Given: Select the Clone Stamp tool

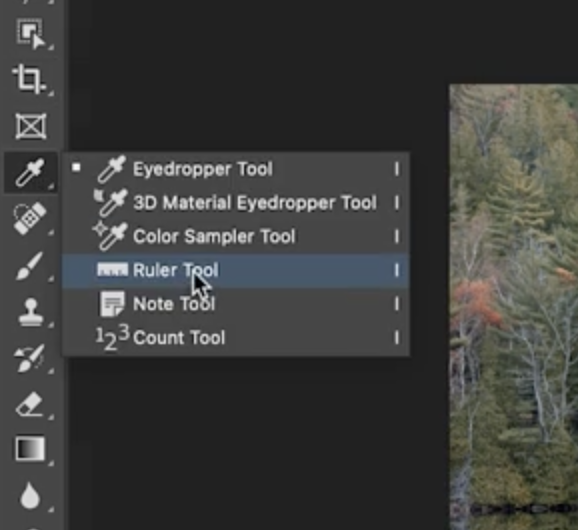Looking at the screenshot, I should [31, 312].
